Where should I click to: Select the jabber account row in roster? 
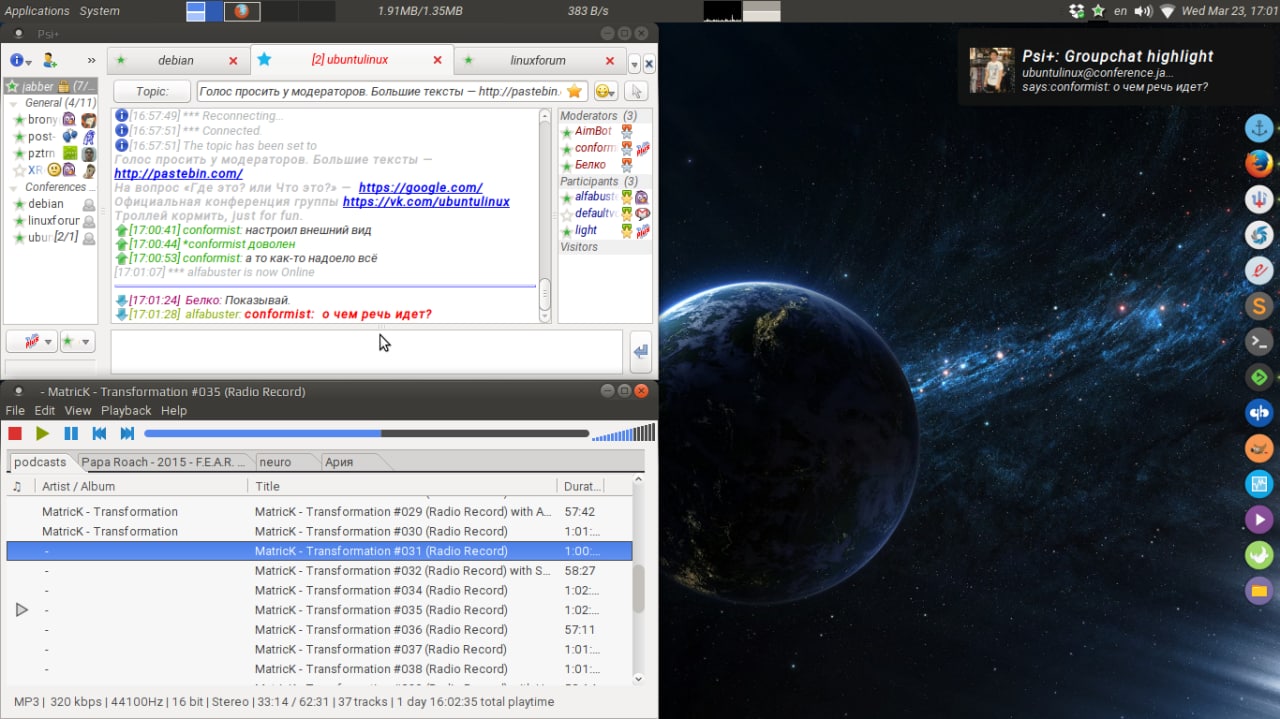(x=50, y=86)
